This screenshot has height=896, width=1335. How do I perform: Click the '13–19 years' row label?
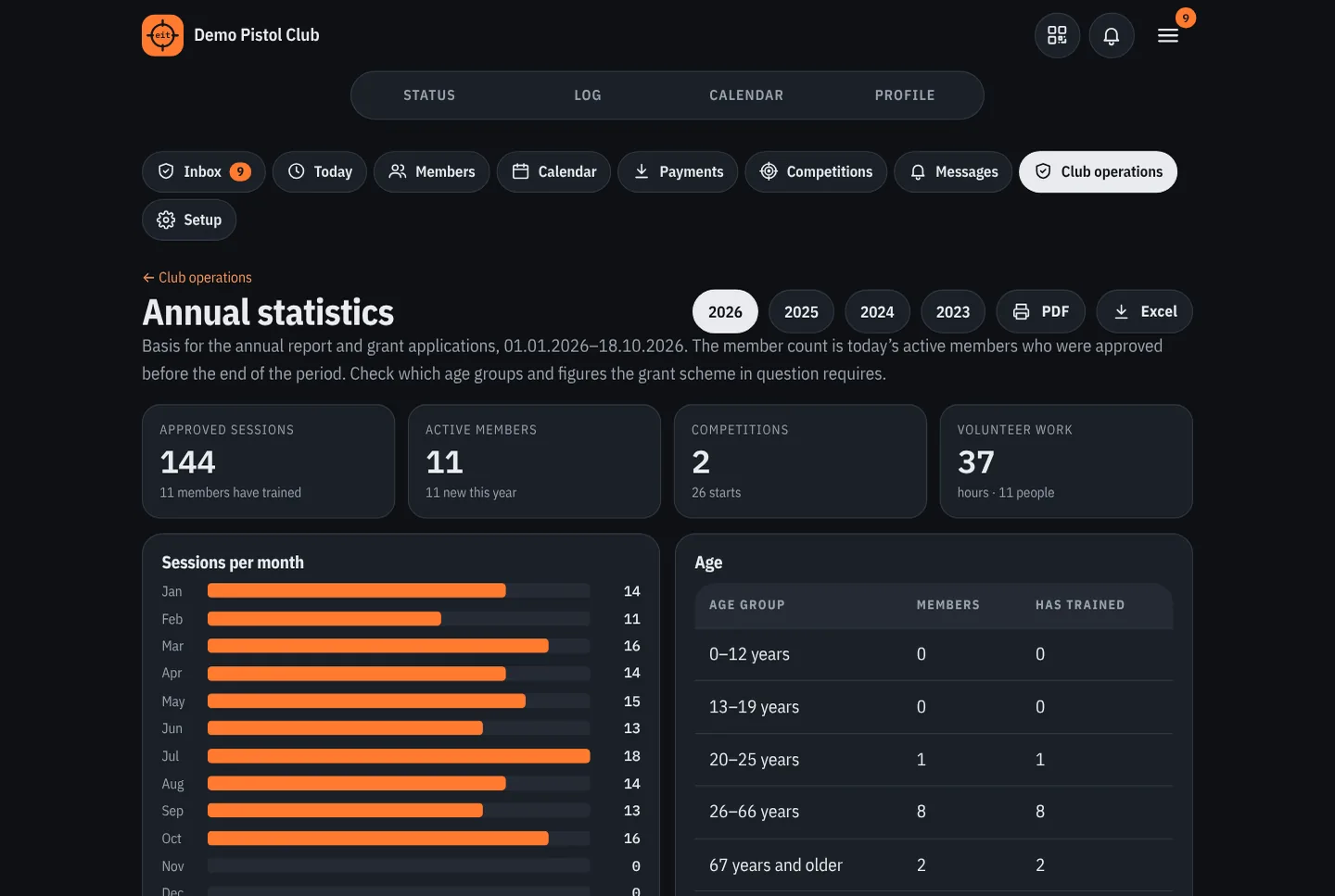tap(754, 707)
